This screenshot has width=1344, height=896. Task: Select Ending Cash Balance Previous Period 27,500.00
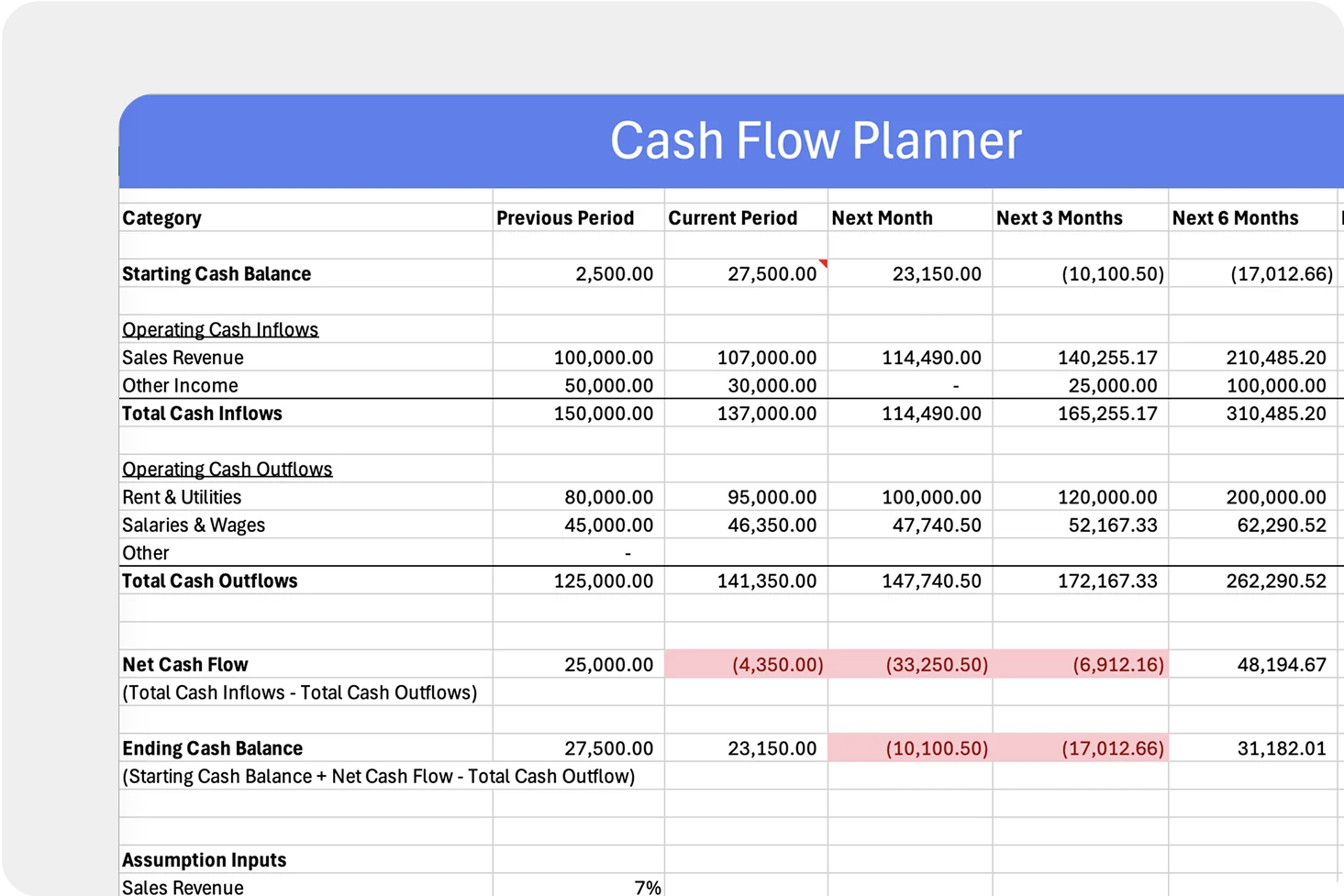pyautogui.click(x=578, y=748)
